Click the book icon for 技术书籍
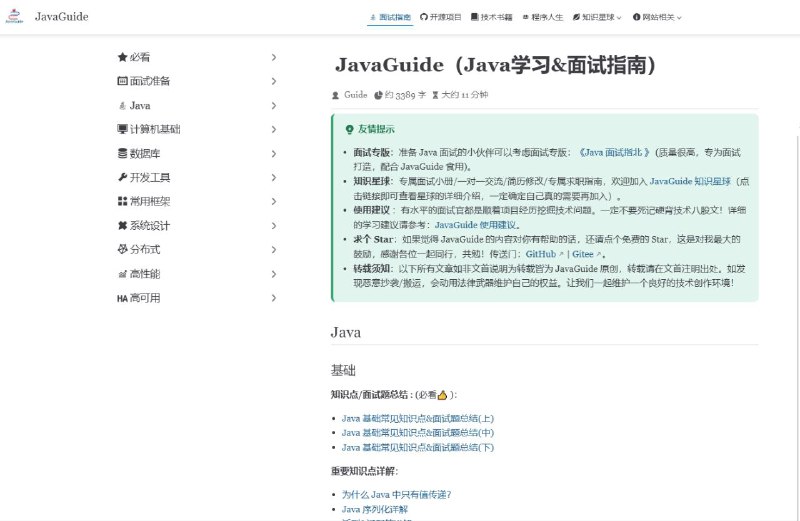Viewport: 800px width, 521px height. (x=475, y=18)
